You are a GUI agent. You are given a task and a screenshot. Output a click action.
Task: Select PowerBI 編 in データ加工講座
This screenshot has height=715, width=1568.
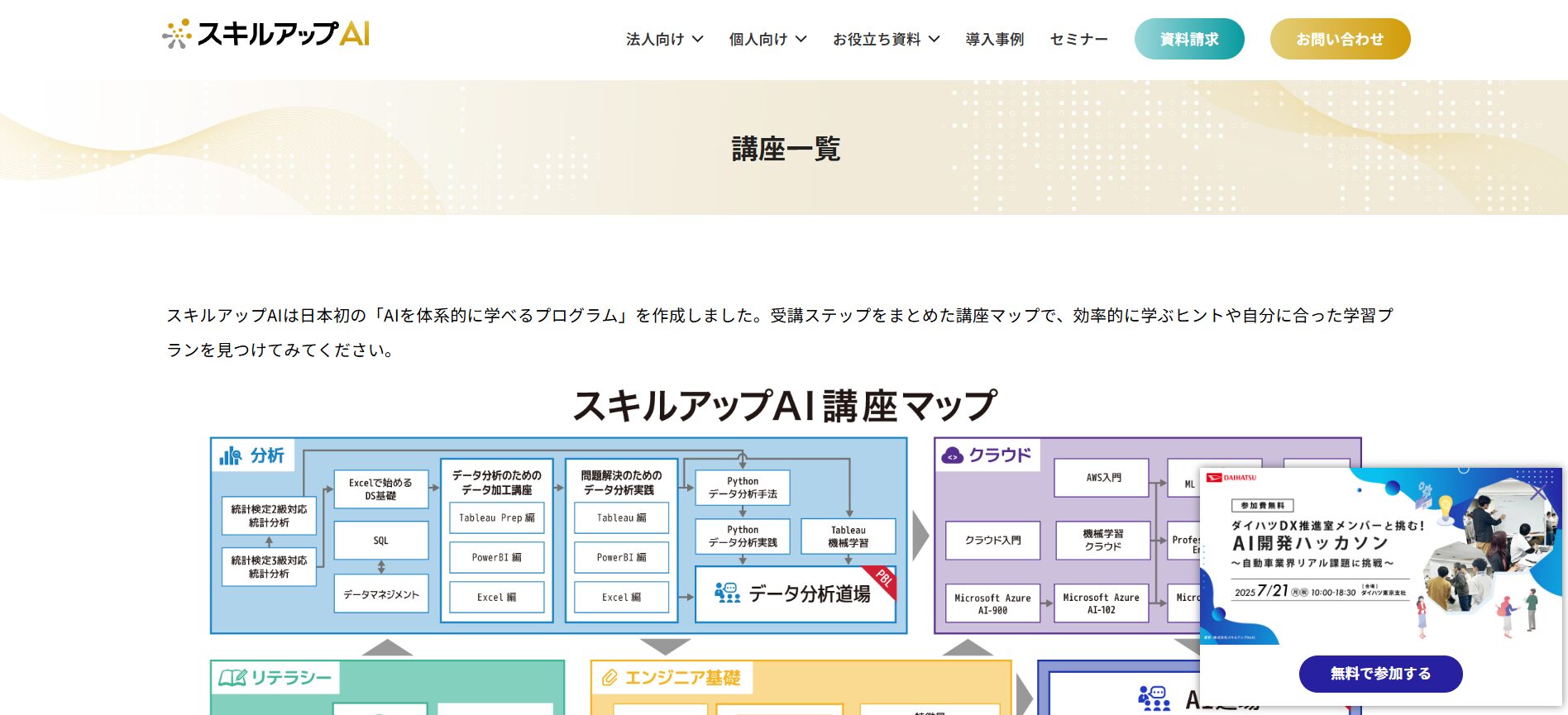[x=497, y=558]
